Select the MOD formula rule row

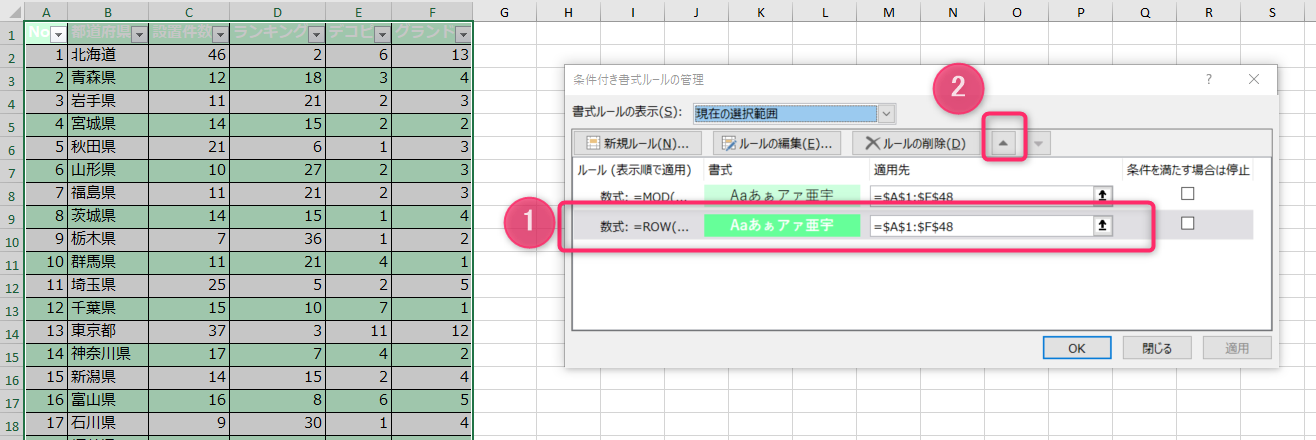point(640,196)
